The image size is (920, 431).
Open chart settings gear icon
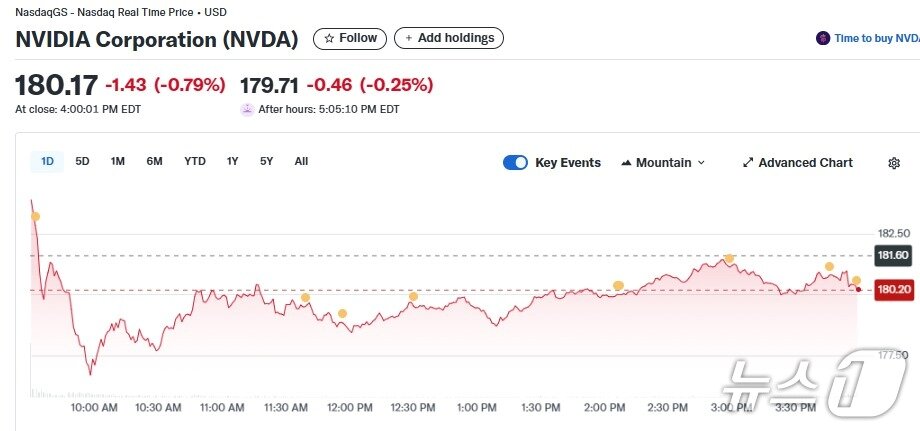click(x=894, y=163)
